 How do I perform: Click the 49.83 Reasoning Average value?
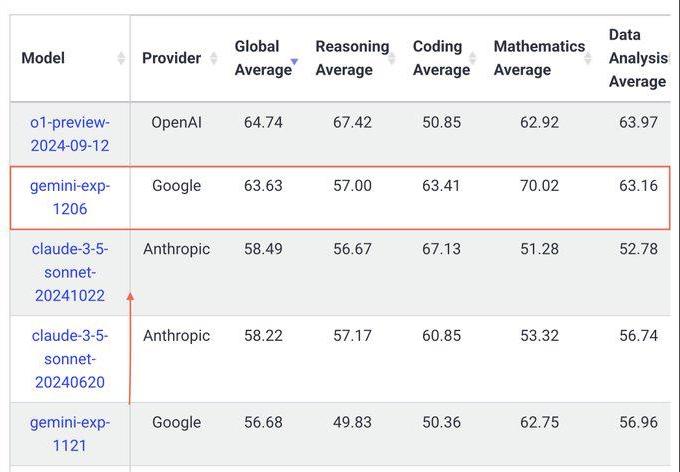[352, 423]
